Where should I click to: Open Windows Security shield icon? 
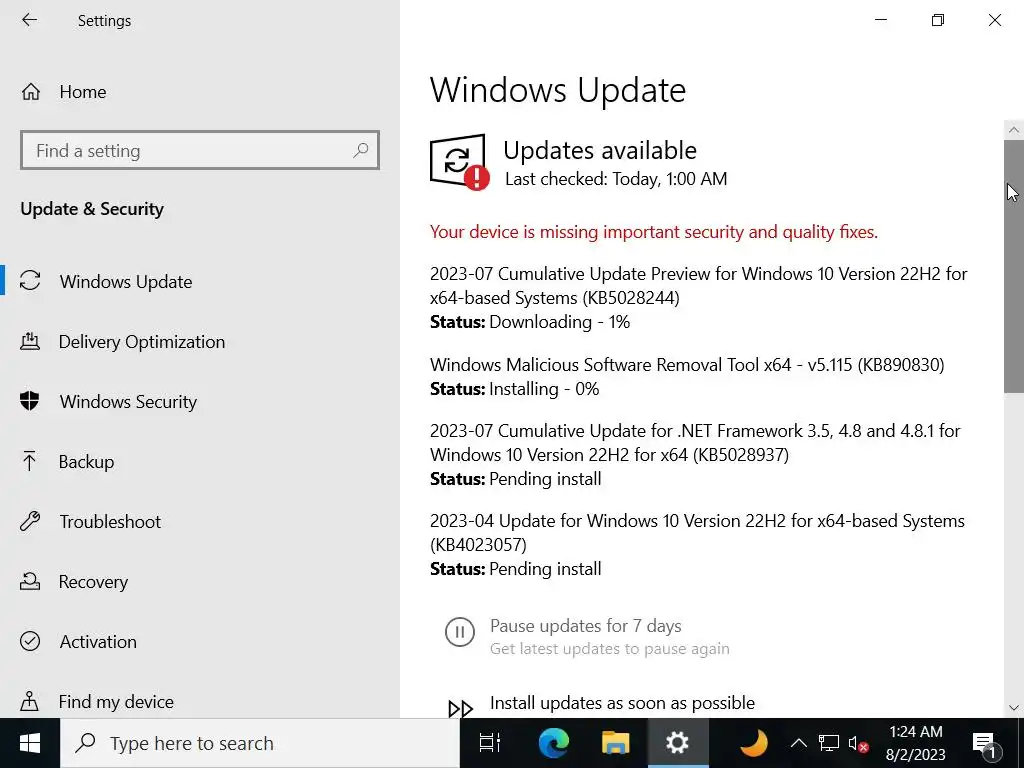pyautogui.click(x=30, y=401)
